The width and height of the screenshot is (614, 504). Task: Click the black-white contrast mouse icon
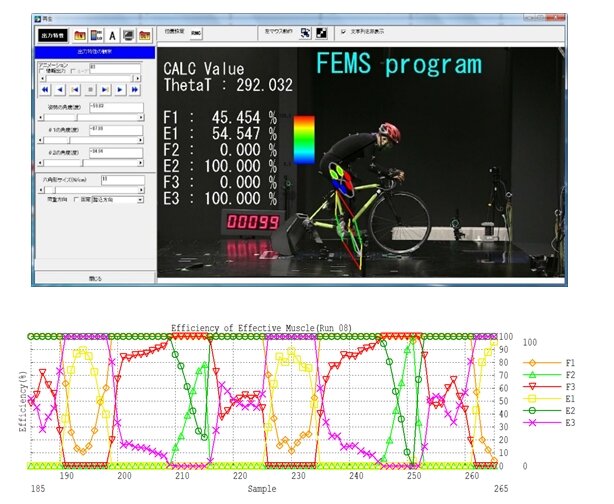(322, 32)
